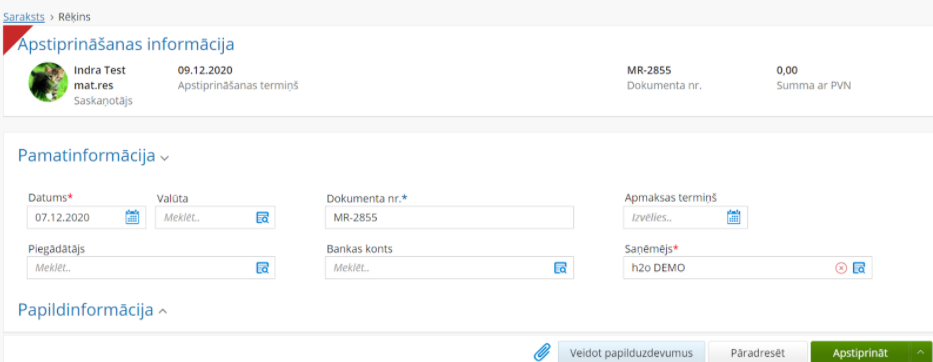
Task: Click the Veidot papilduzdevumus button
Action: (x=631, y=352)
